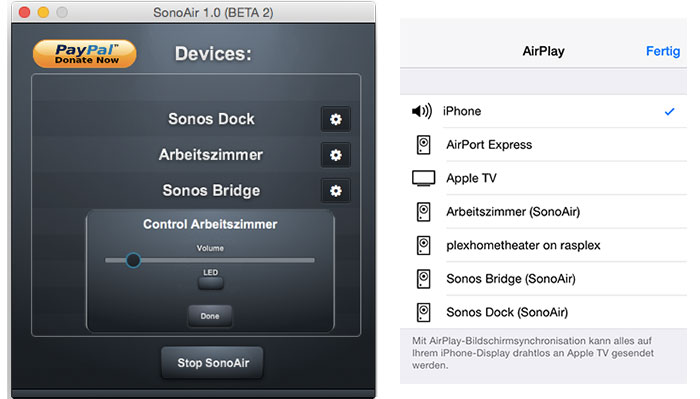The width and height of the screenshot is (700, 399).
Task: Toggle the LED button
Action: 211,283
